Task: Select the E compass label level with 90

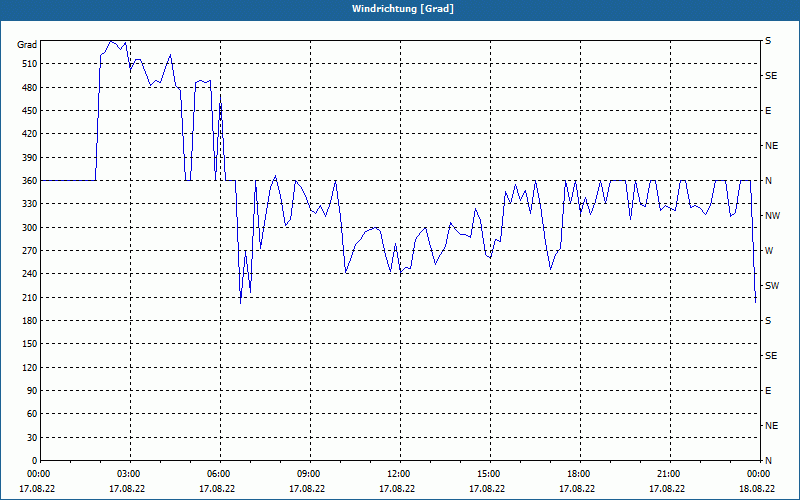Action: click(768, 391)
